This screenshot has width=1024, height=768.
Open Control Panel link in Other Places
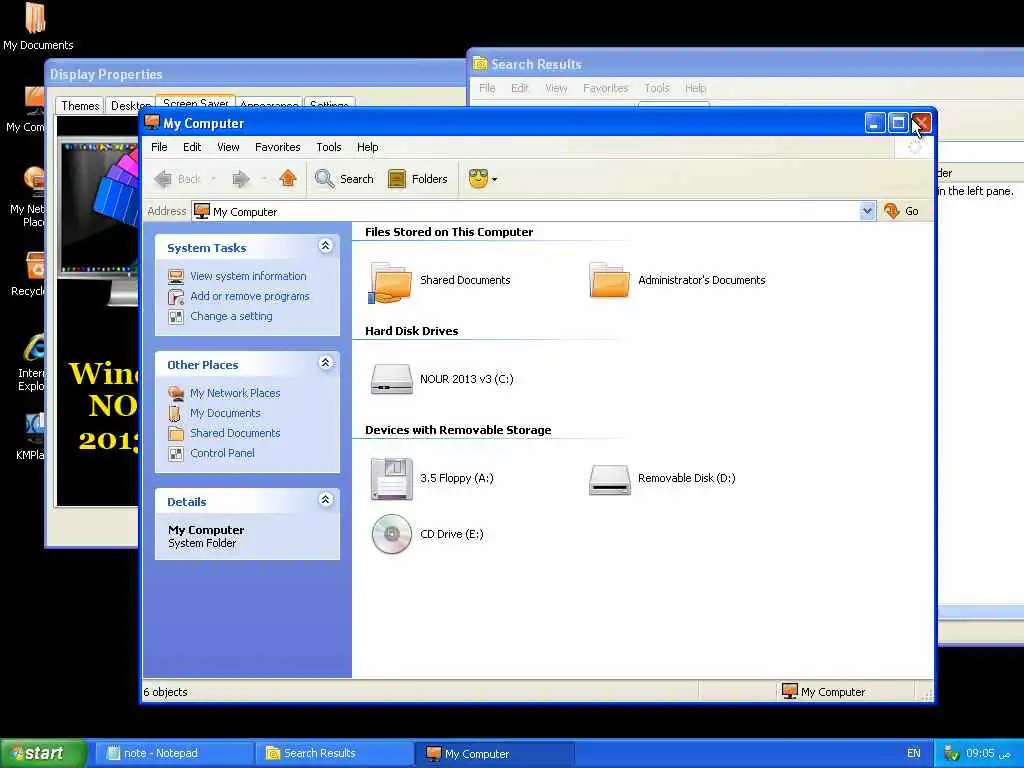pos(222,453)
